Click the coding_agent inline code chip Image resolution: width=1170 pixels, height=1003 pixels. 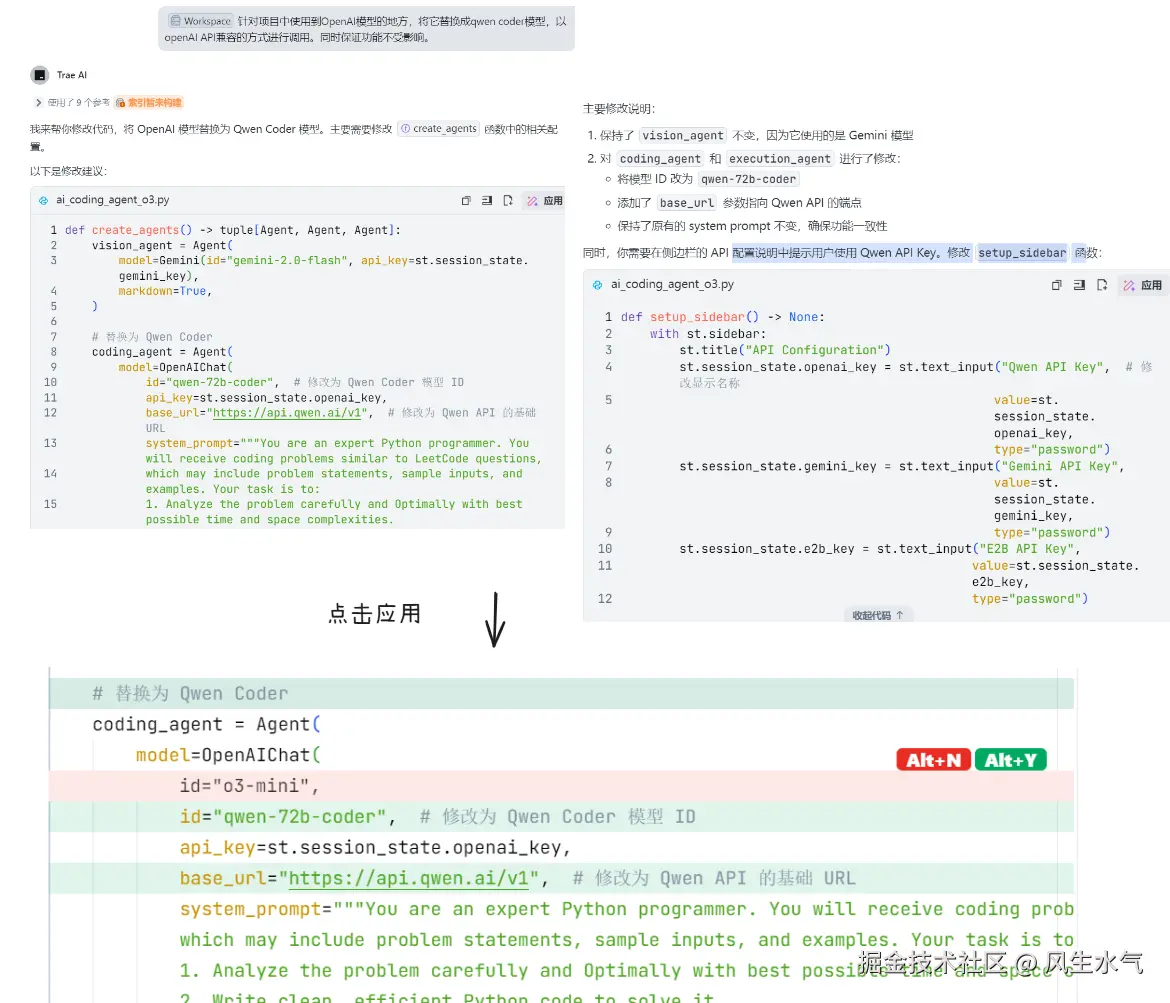(660, 158)
